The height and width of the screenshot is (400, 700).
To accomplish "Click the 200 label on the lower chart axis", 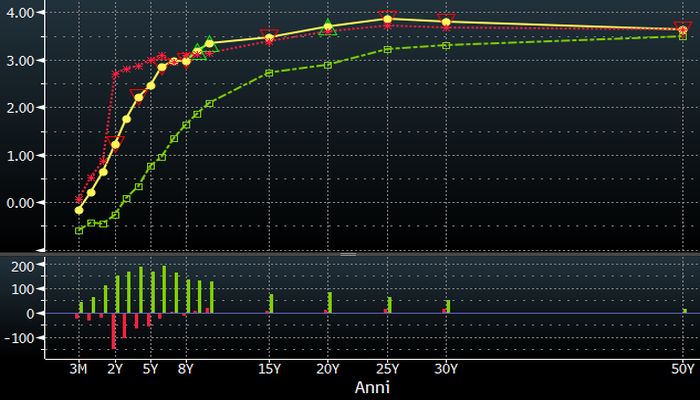I will 23,266.
